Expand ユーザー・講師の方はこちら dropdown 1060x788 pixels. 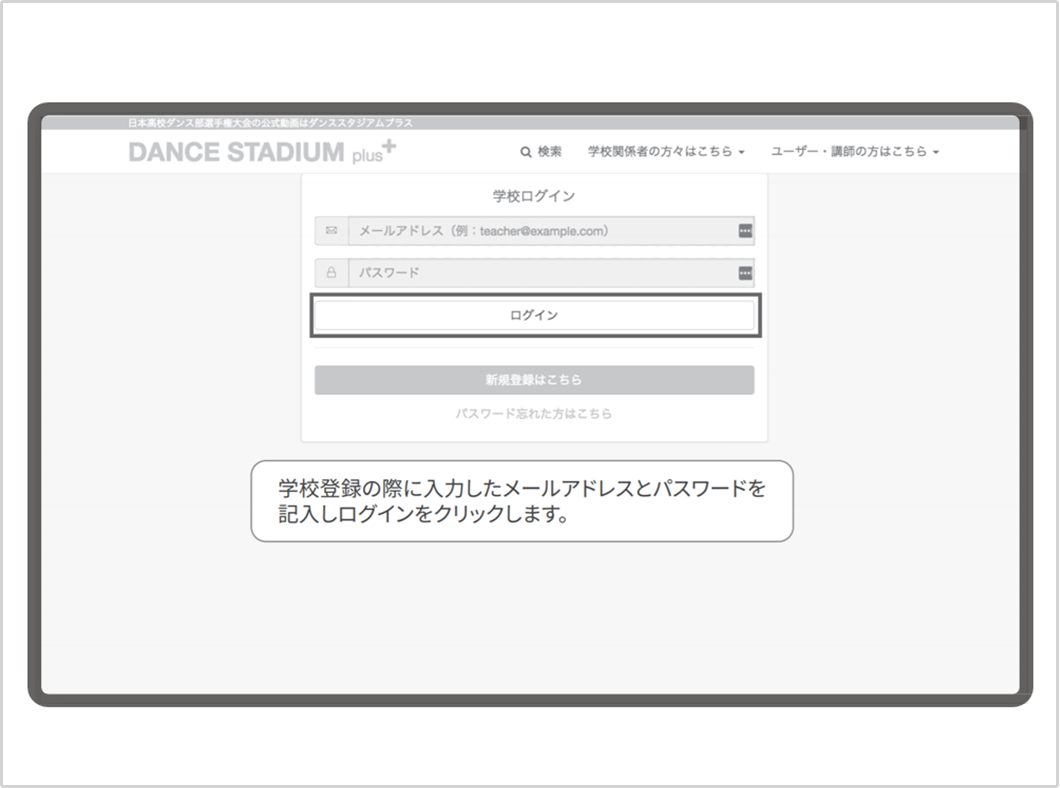tap(855, 151)
